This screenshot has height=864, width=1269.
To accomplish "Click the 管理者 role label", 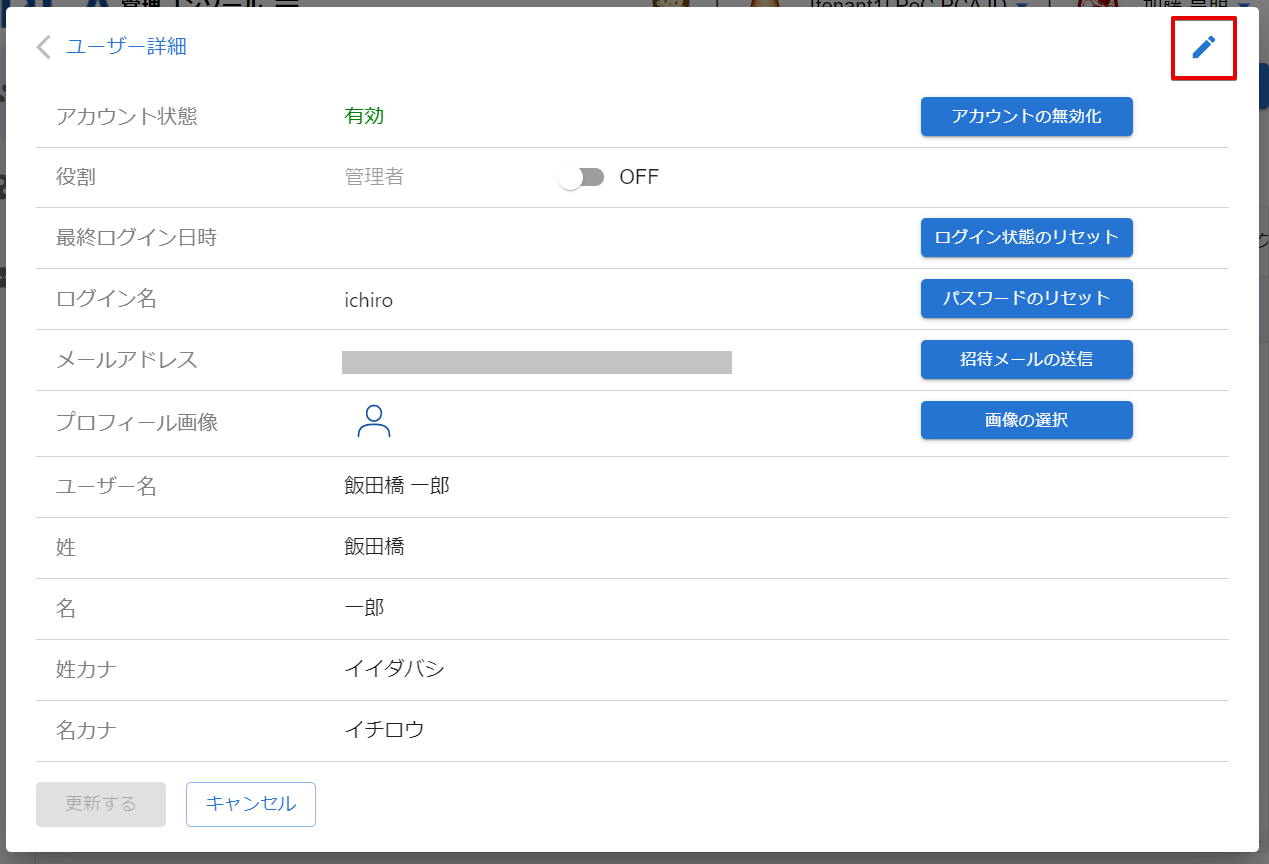I will (374, 177).
